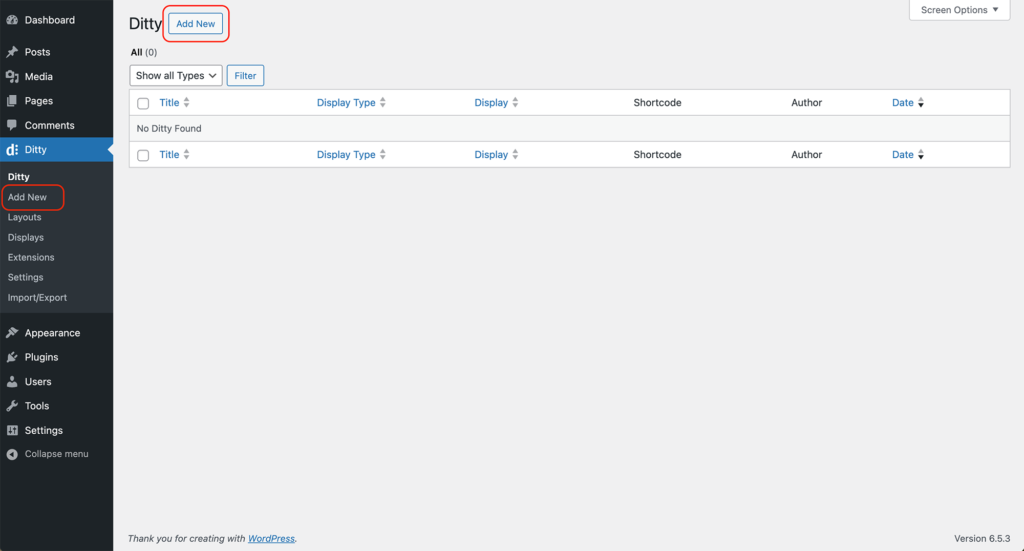Sort by bottom Title column link
The height and width of the screenshot is (551, 1024).
point(169,155)
